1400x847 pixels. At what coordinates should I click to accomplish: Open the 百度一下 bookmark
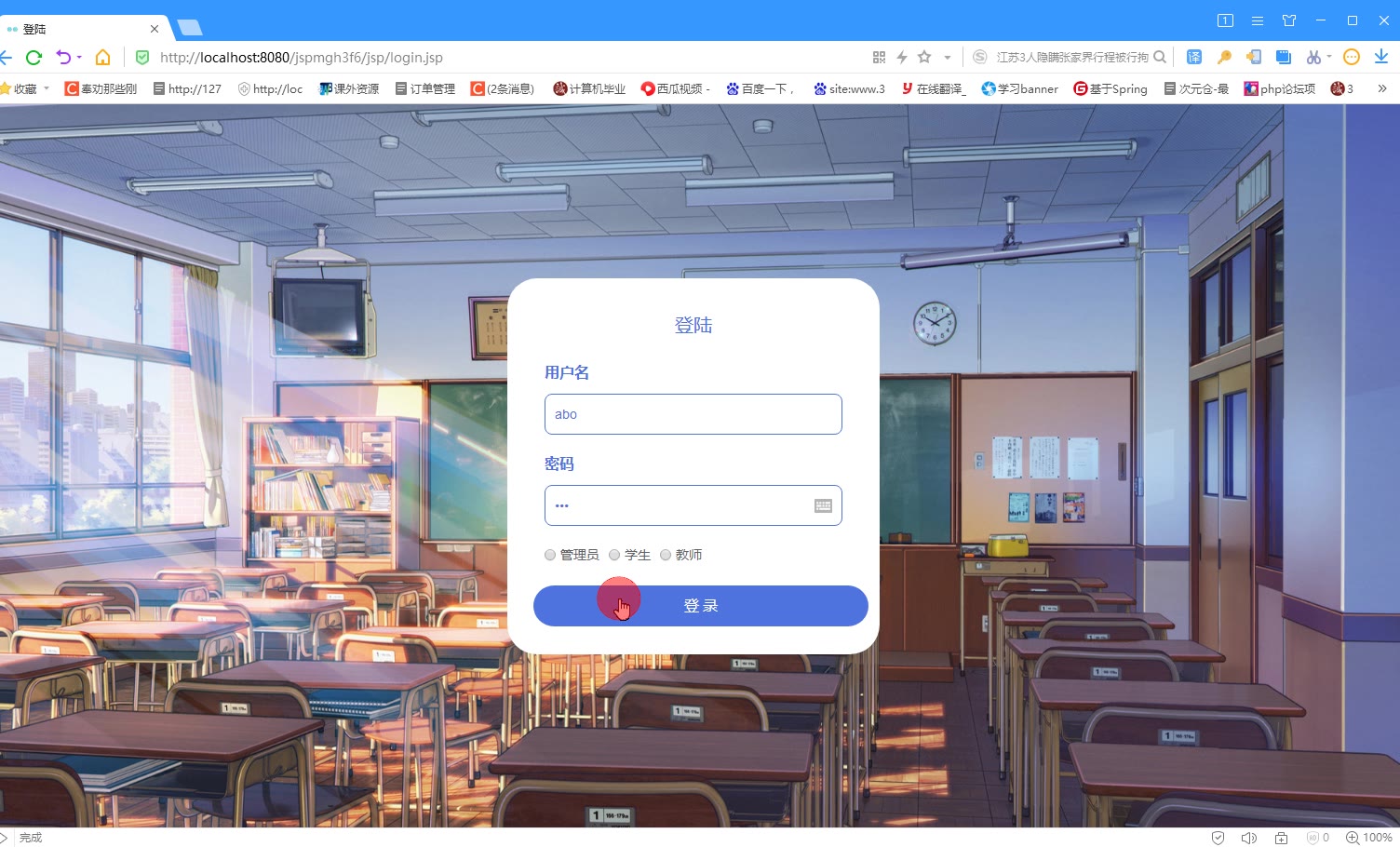coord(760,88)
